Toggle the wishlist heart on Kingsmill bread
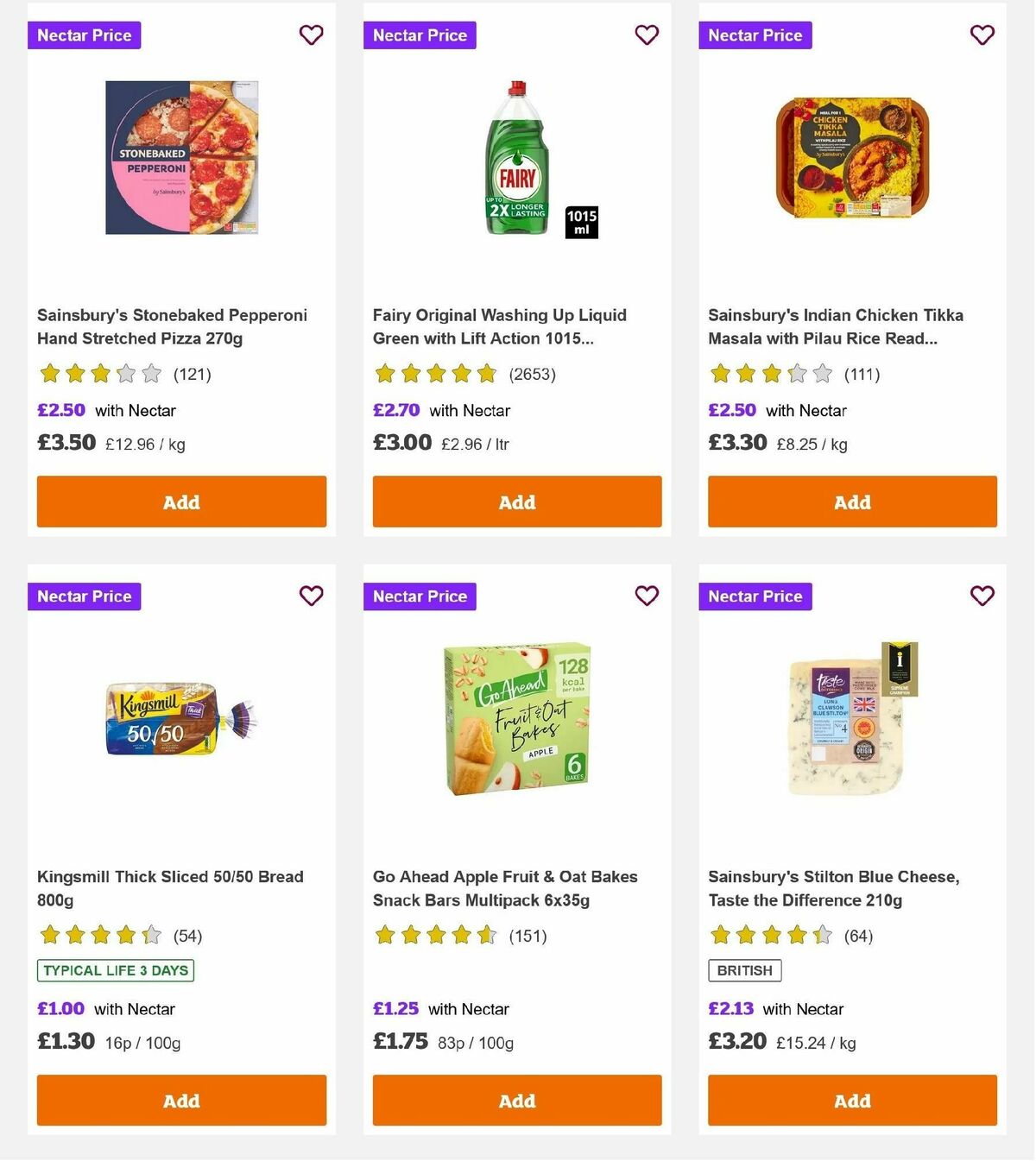 point(311,596)
